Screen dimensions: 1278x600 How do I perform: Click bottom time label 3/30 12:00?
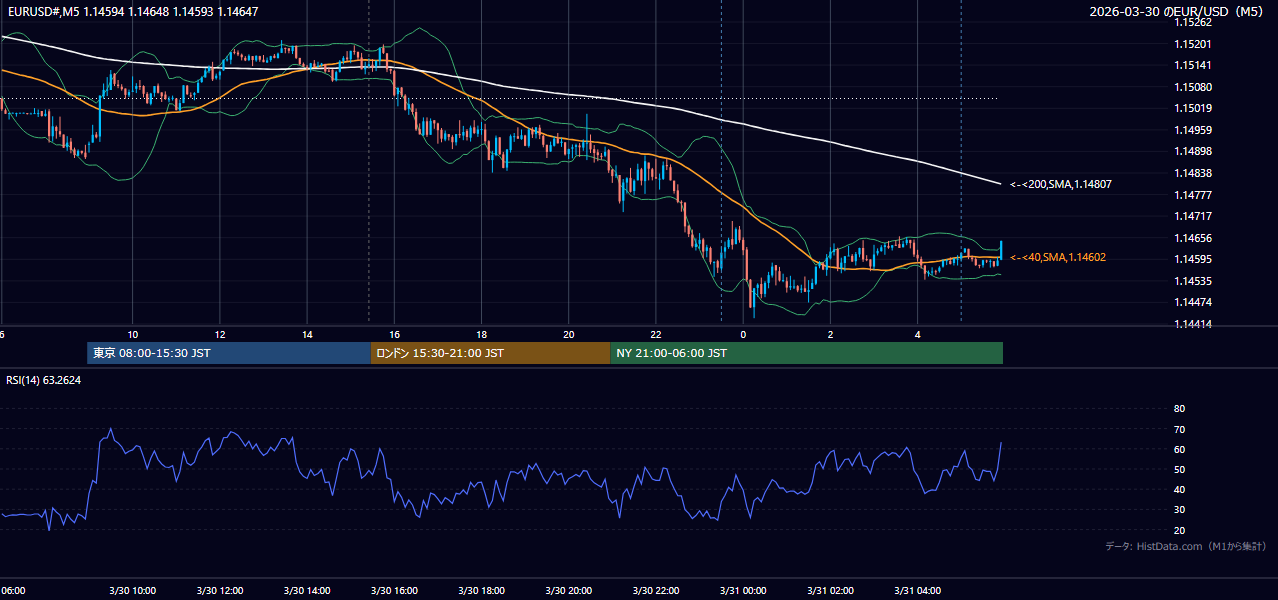click(219, 590)
